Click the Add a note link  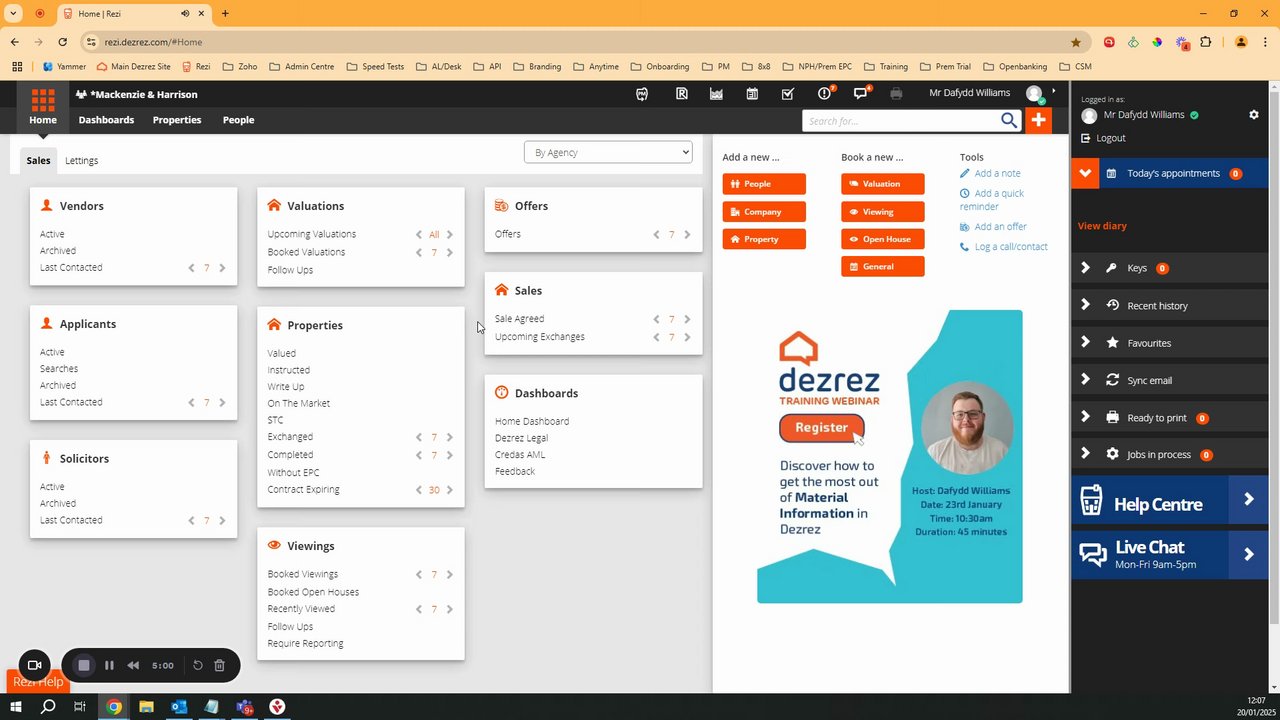tap(997, 173)
